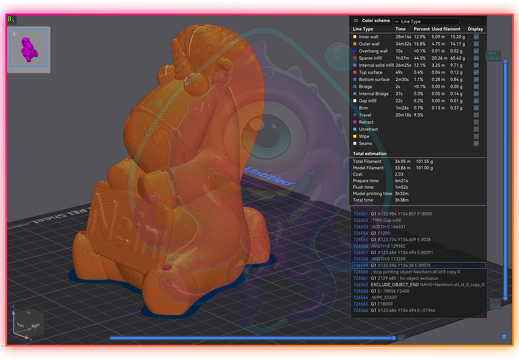519x360 pixels.
Task: Click the yellow Inner wall color square
Action: point(355,37)
